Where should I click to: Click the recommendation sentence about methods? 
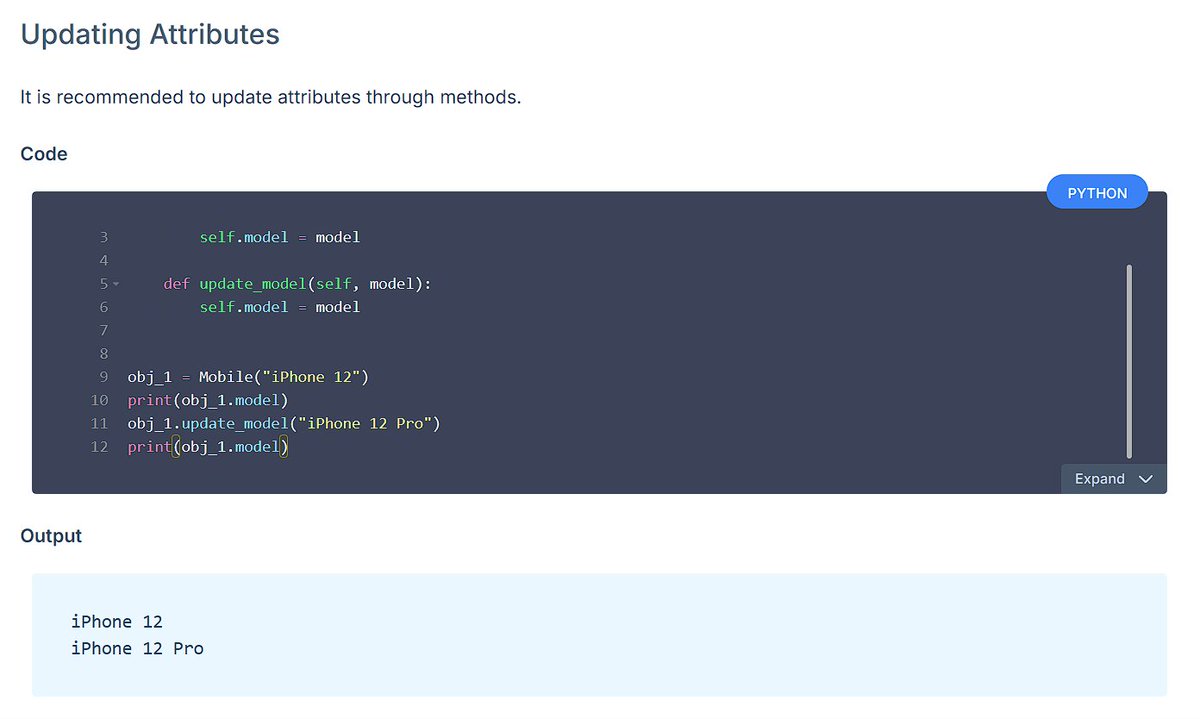pyautogui.click(x=271, y=98)
